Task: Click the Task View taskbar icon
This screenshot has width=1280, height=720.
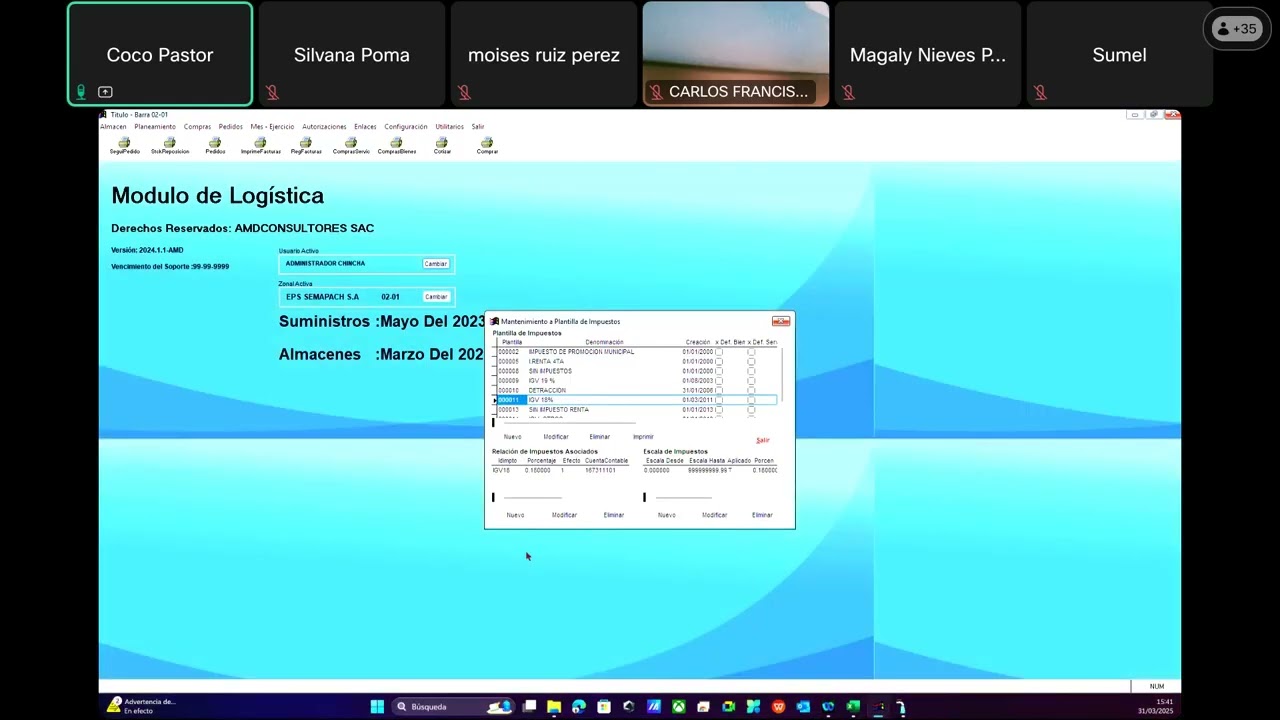Action: point(529,707)
